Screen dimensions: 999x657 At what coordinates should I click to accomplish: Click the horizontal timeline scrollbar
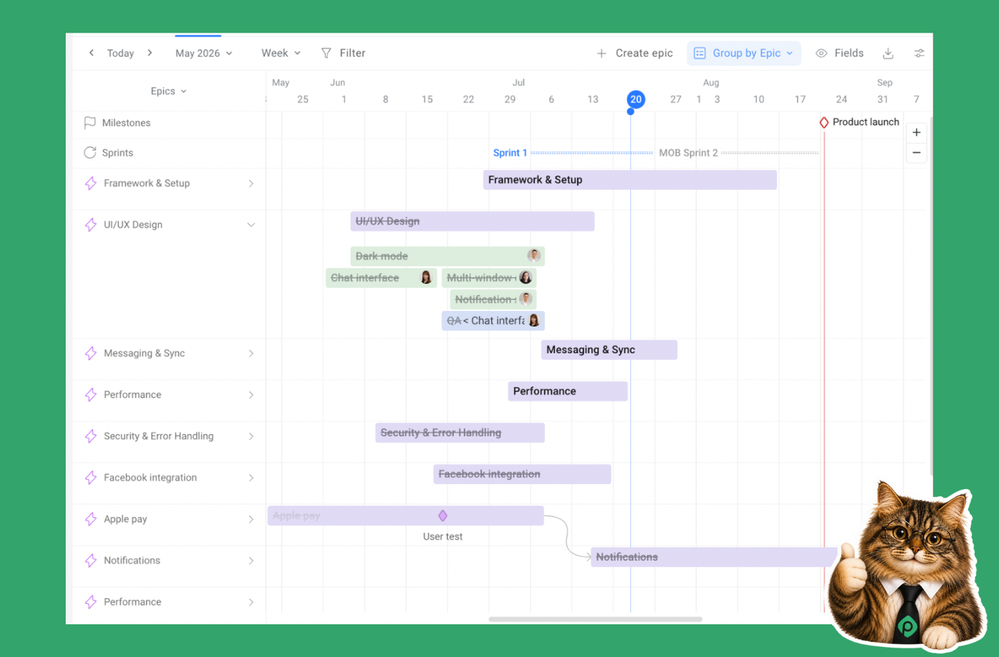click(595, 619)
